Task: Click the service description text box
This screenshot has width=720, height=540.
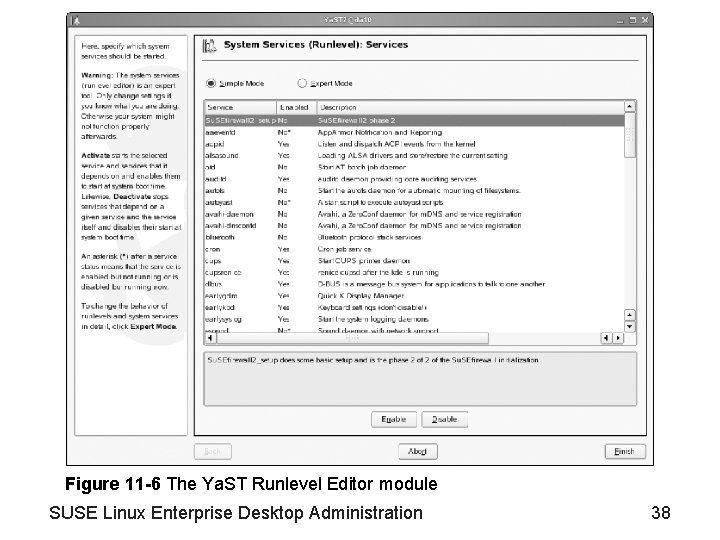Action: click(x=420, y=379)
